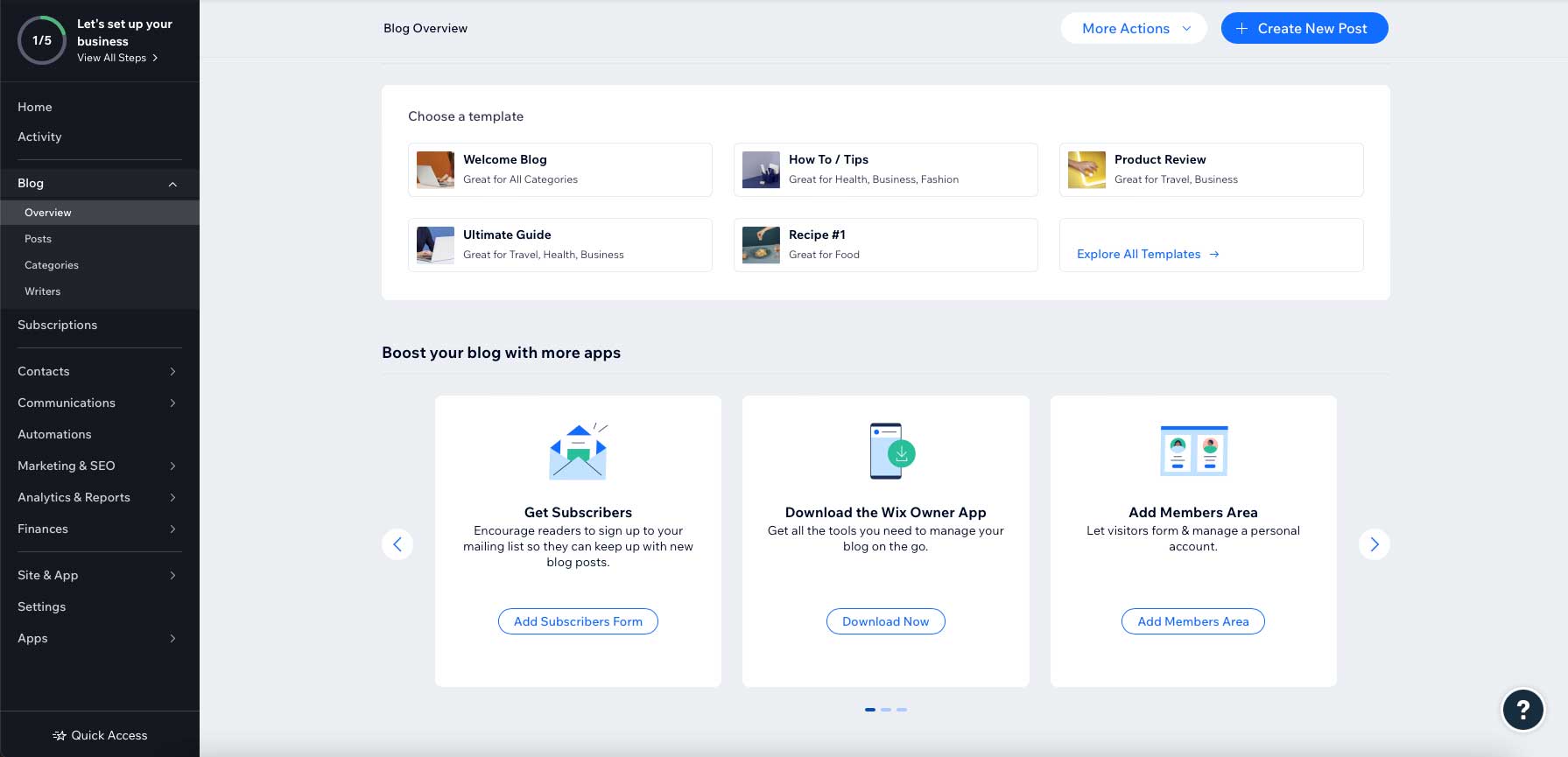Image resolution: width=1568 pixels, height=757 pixels.
Task: Select second carousel page indicator dot
Action: (886, 710)
